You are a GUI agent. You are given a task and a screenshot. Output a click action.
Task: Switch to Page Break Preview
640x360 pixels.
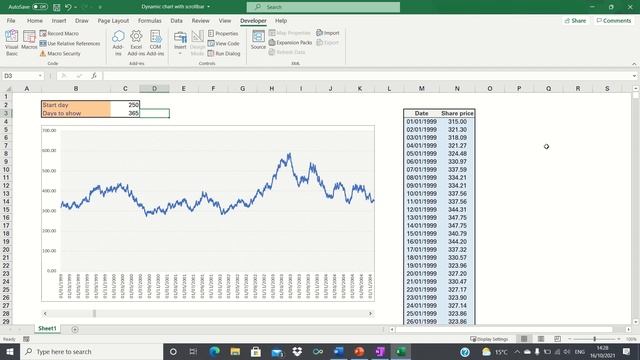point(557,339)
